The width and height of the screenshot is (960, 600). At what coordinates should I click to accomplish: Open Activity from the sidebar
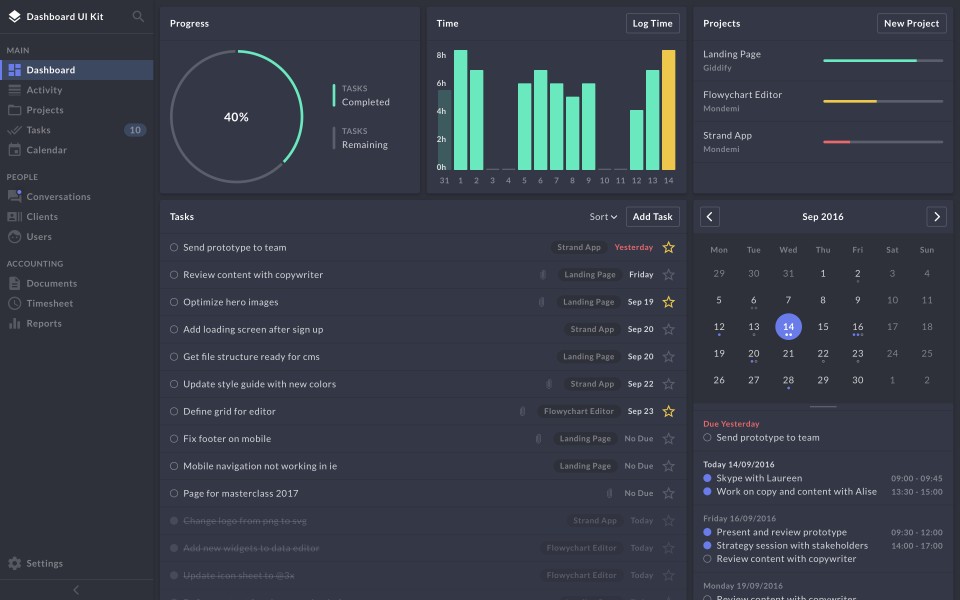(77, 90)
